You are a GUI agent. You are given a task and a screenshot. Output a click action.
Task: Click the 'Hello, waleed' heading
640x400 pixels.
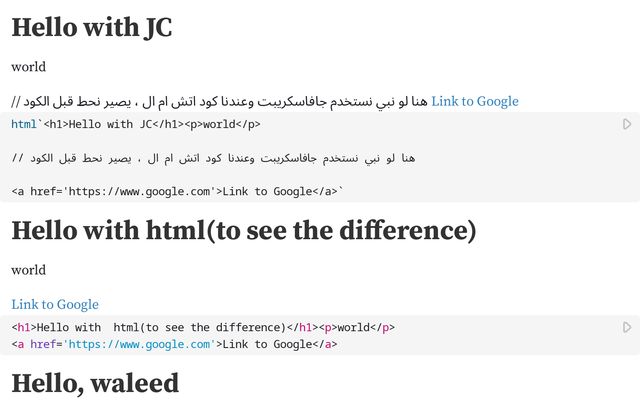[95, 382]
